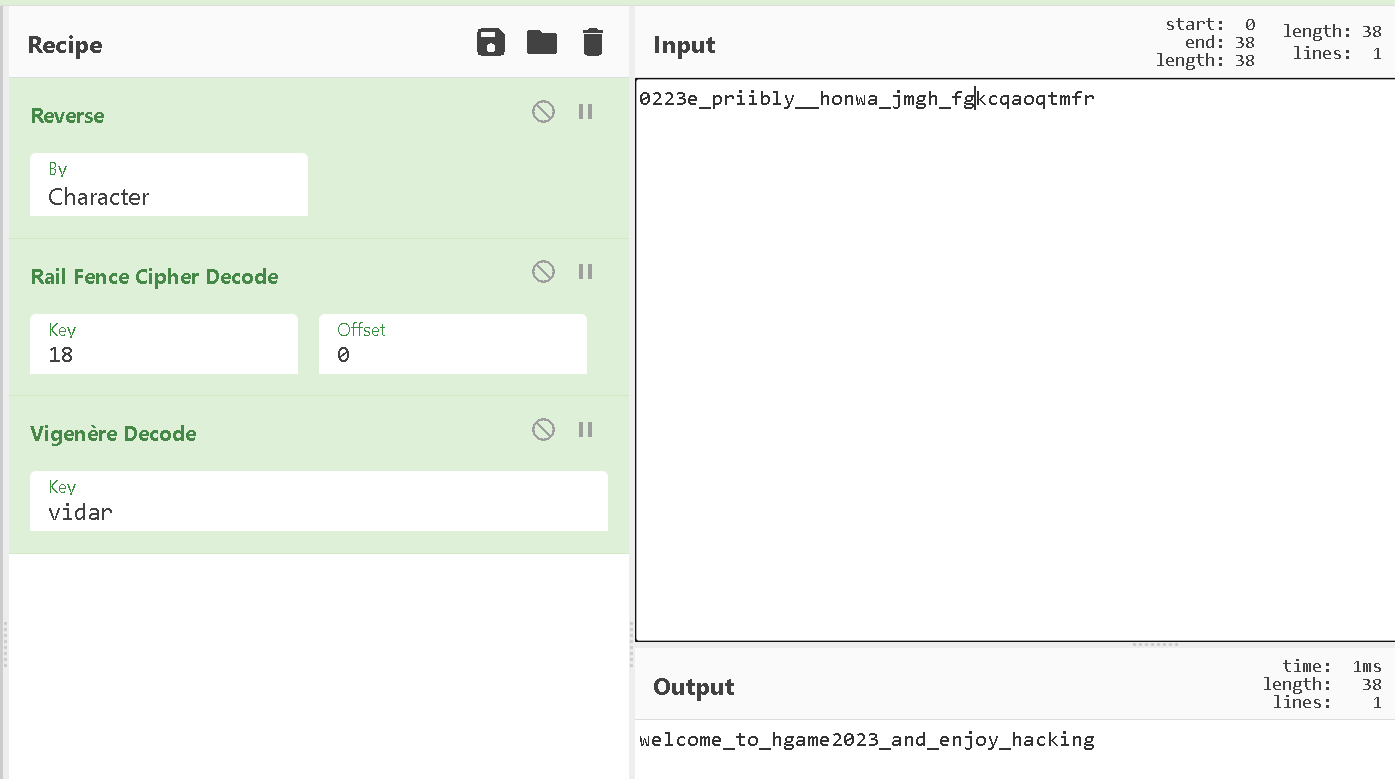Screen dimensions: 1395x779
Task: Edit the Rail Fence Offset field
Action: [x=453, y=344]
